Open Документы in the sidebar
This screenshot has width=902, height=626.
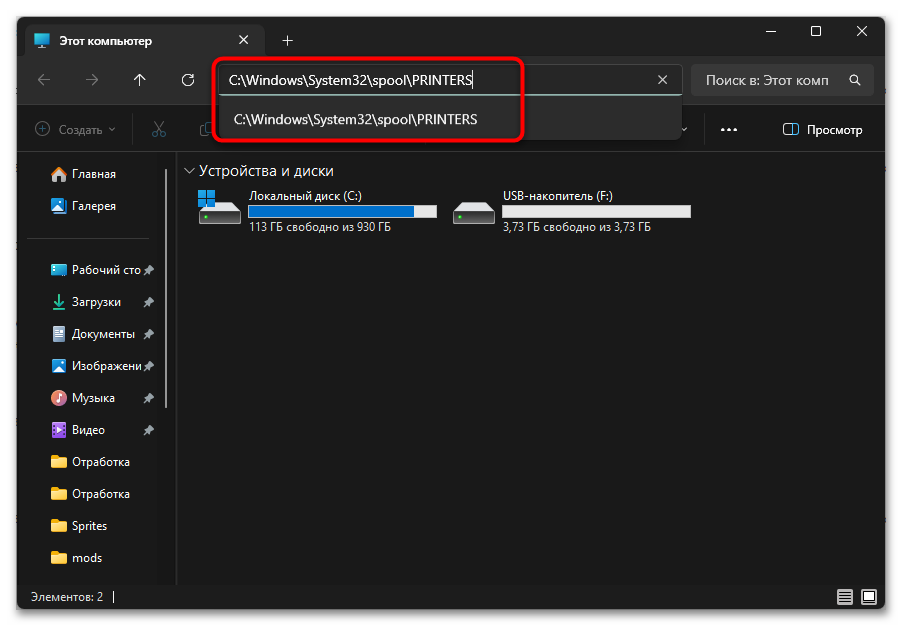coord(95,334)
